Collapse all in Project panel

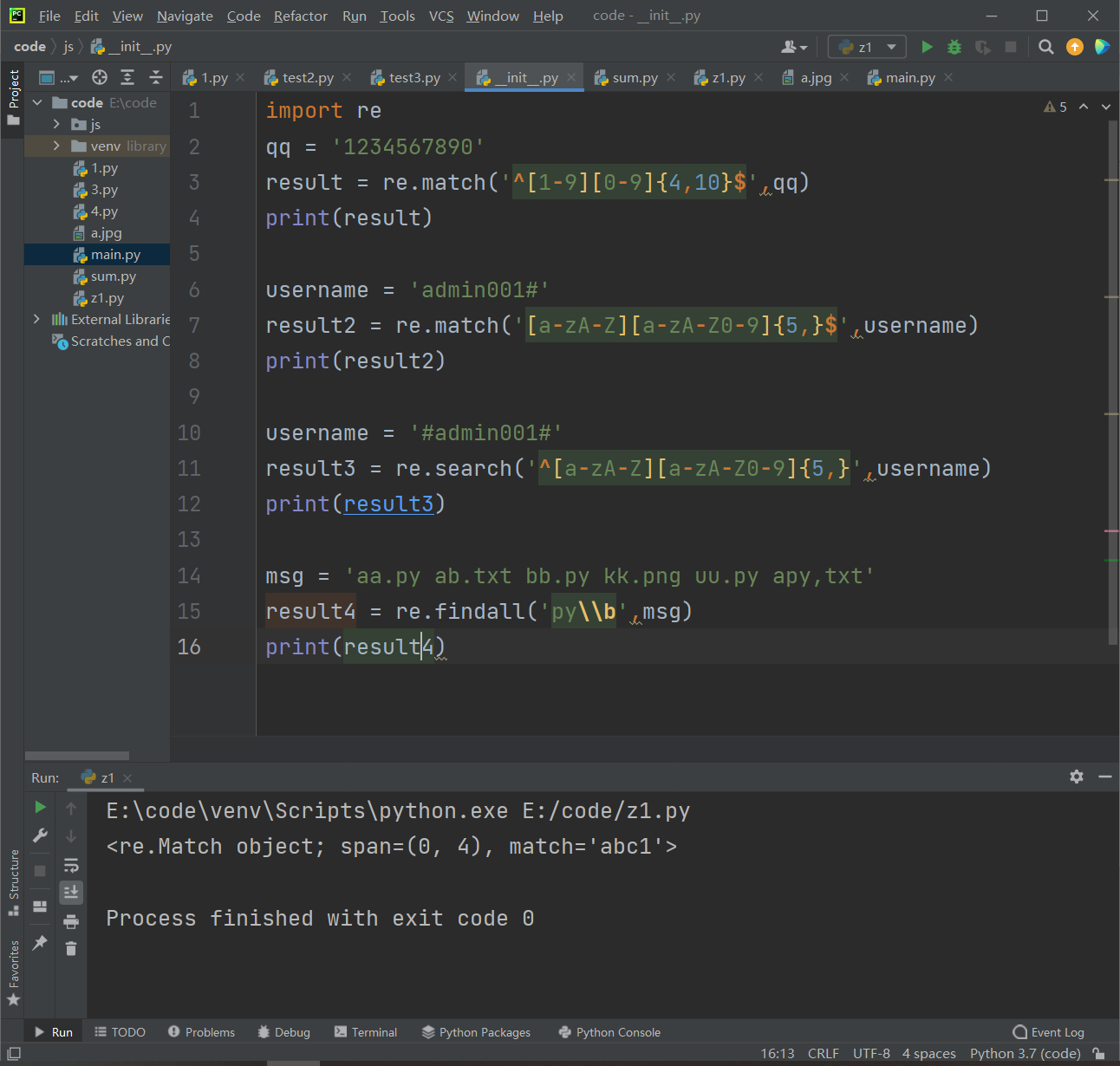click(156, 77)
